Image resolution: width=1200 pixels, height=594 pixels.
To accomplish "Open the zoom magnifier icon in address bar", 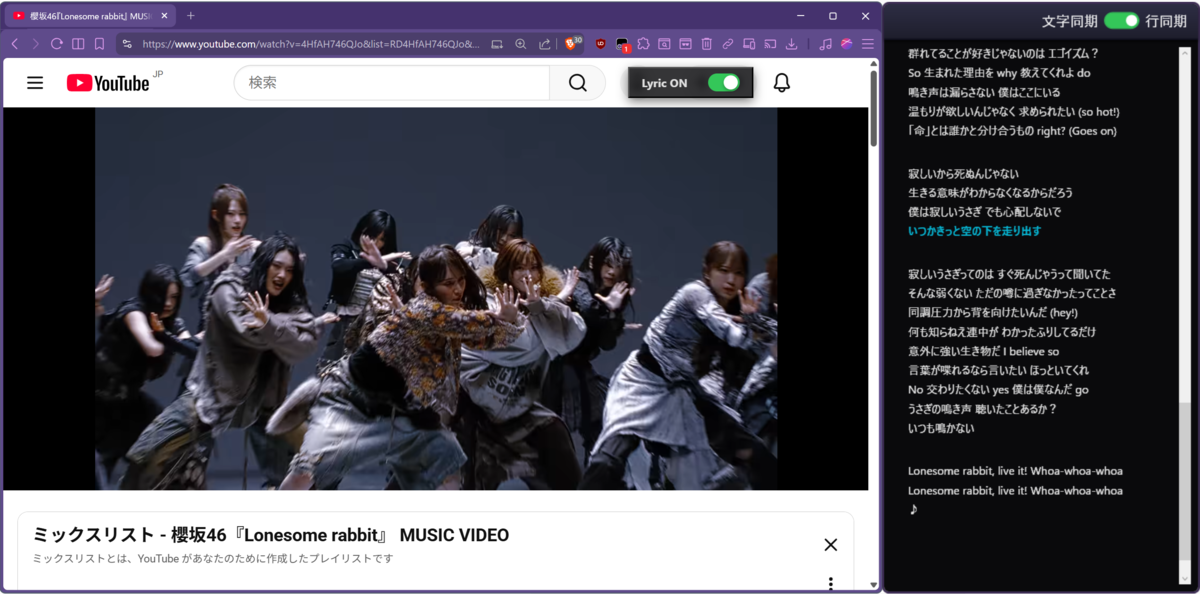I will click(x=521, y=44).
